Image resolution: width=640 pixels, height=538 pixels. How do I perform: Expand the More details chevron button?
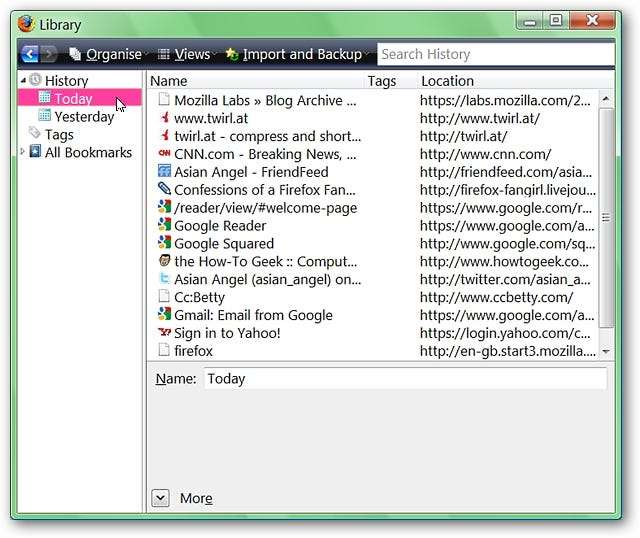click(160, 498)
